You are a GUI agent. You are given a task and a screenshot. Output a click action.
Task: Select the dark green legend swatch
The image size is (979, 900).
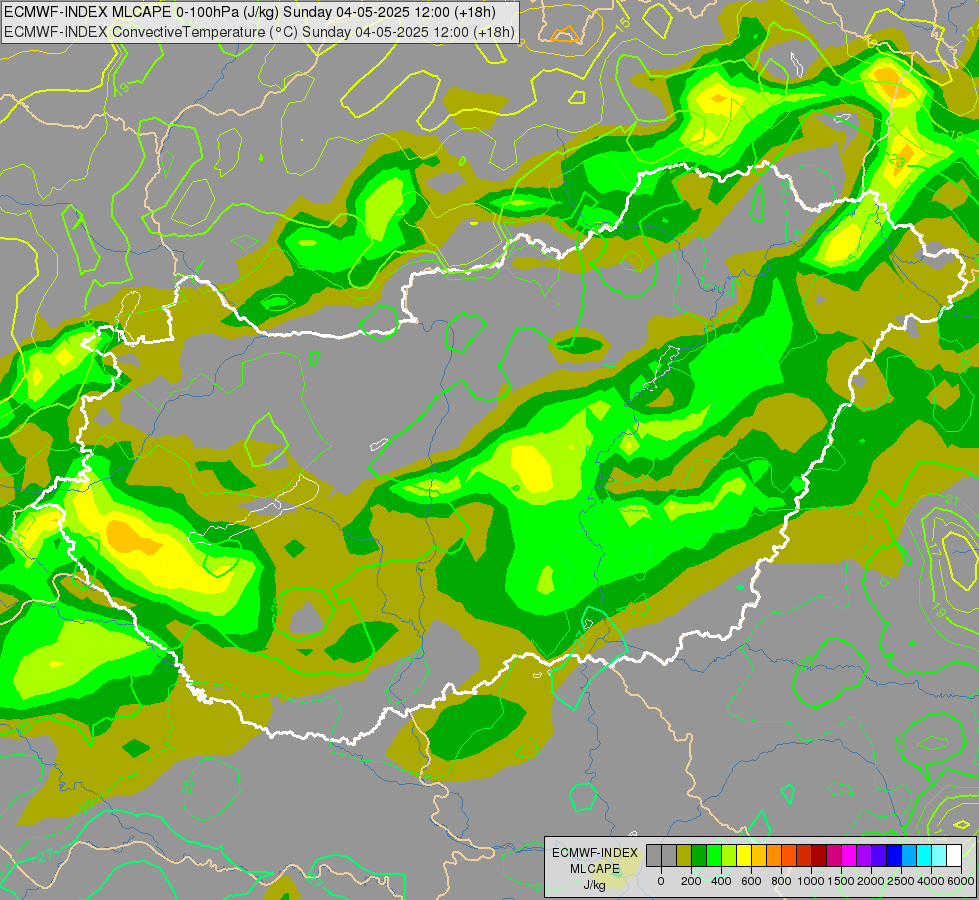click(699, 856)
